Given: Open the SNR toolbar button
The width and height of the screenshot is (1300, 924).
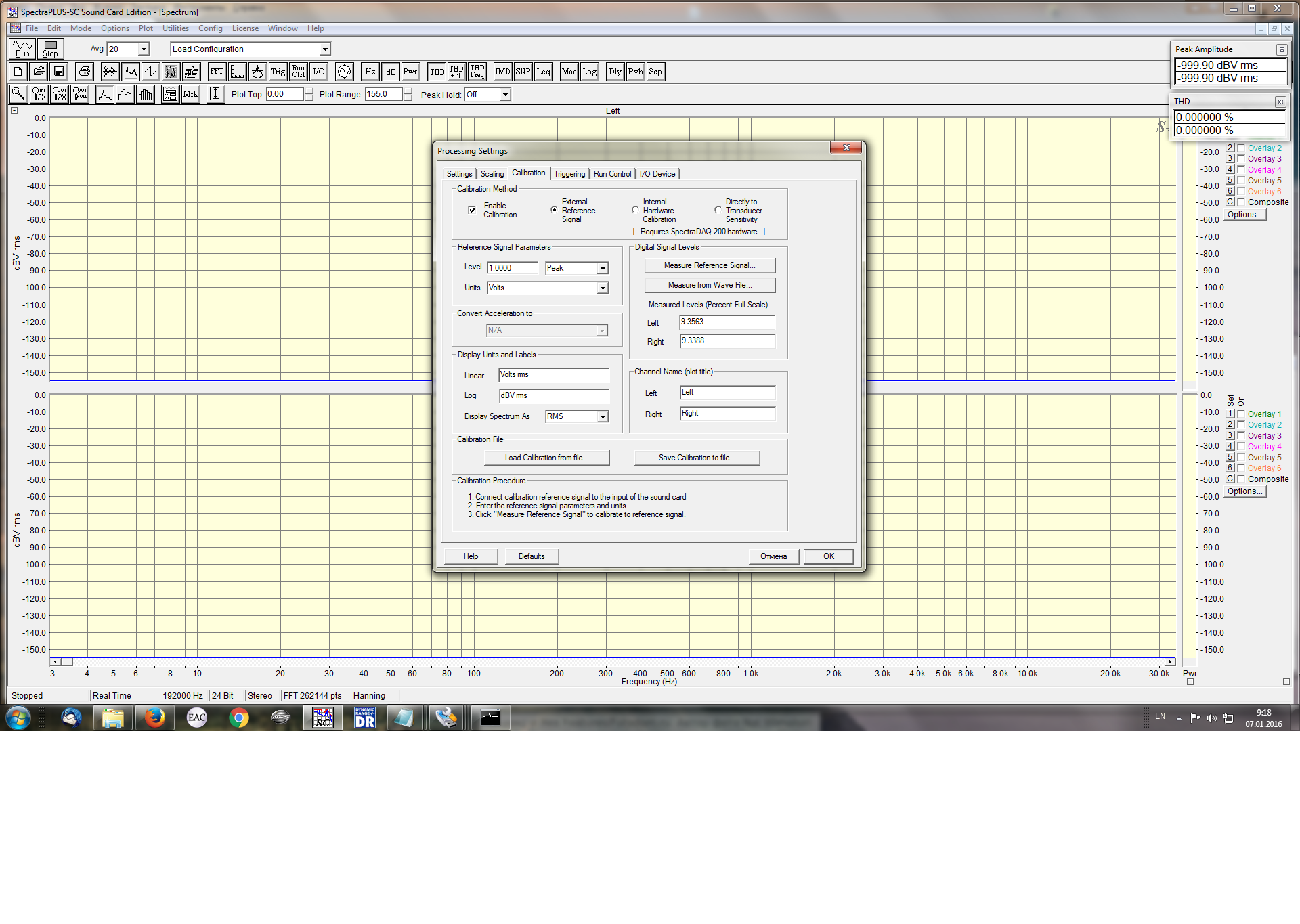Looking at the screenshot, I should pos(523,72).
